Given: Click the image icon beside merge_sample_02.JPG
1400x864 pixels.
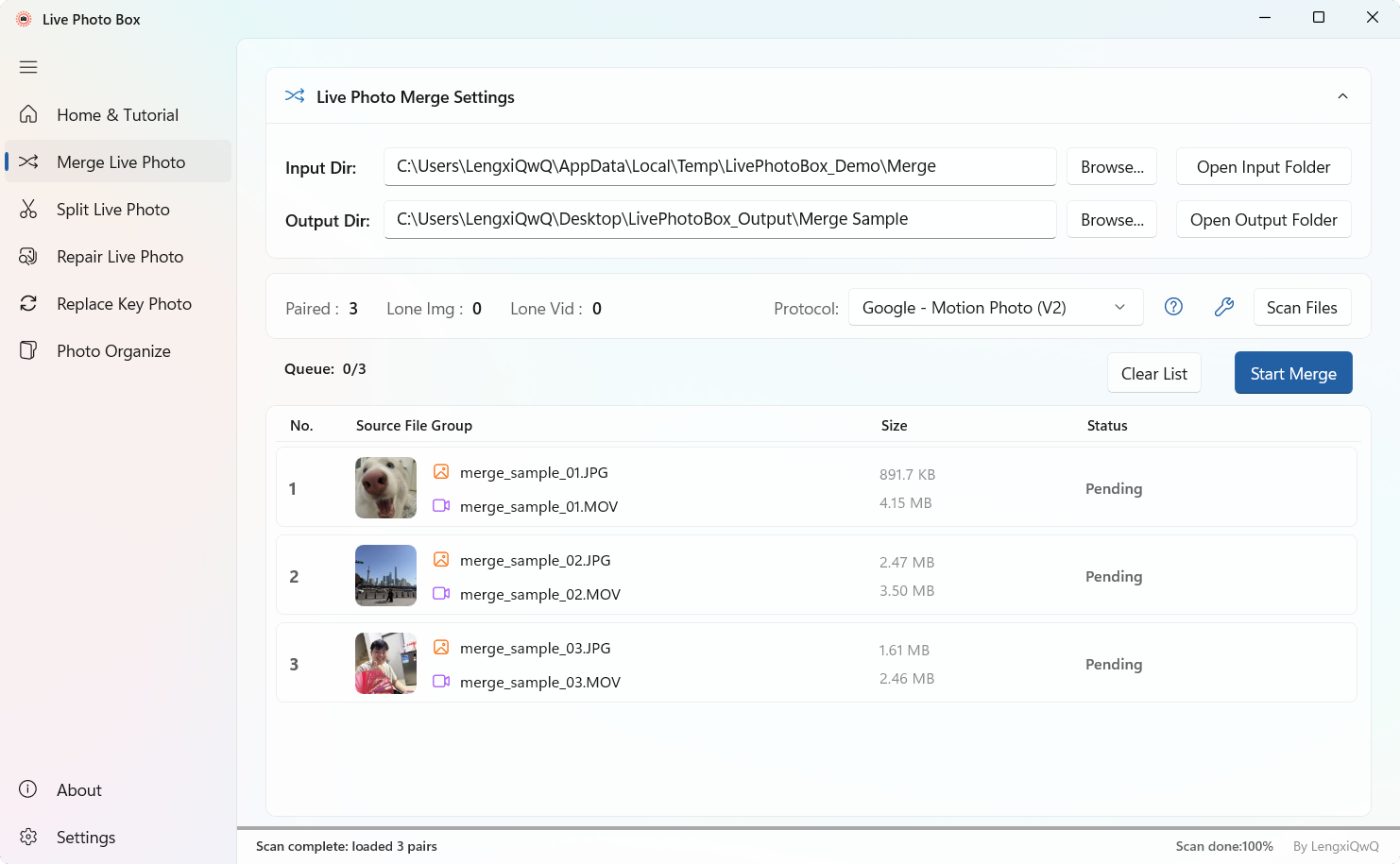Looking at the screenshot, I should [441, 559].
